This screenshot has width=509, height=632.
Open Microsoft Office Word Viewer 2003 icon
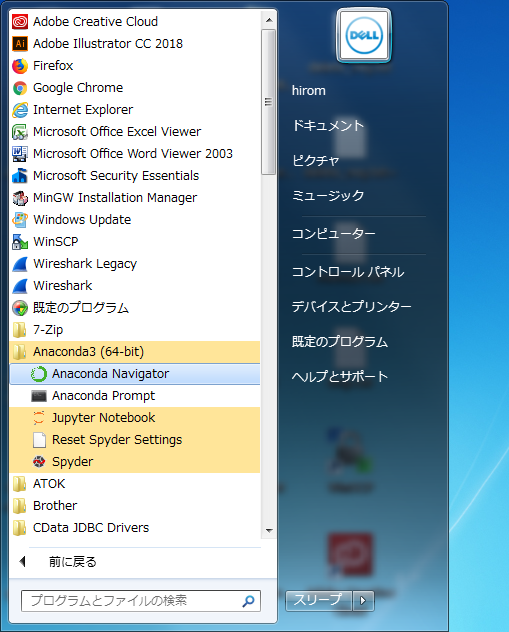coord(20,154)
